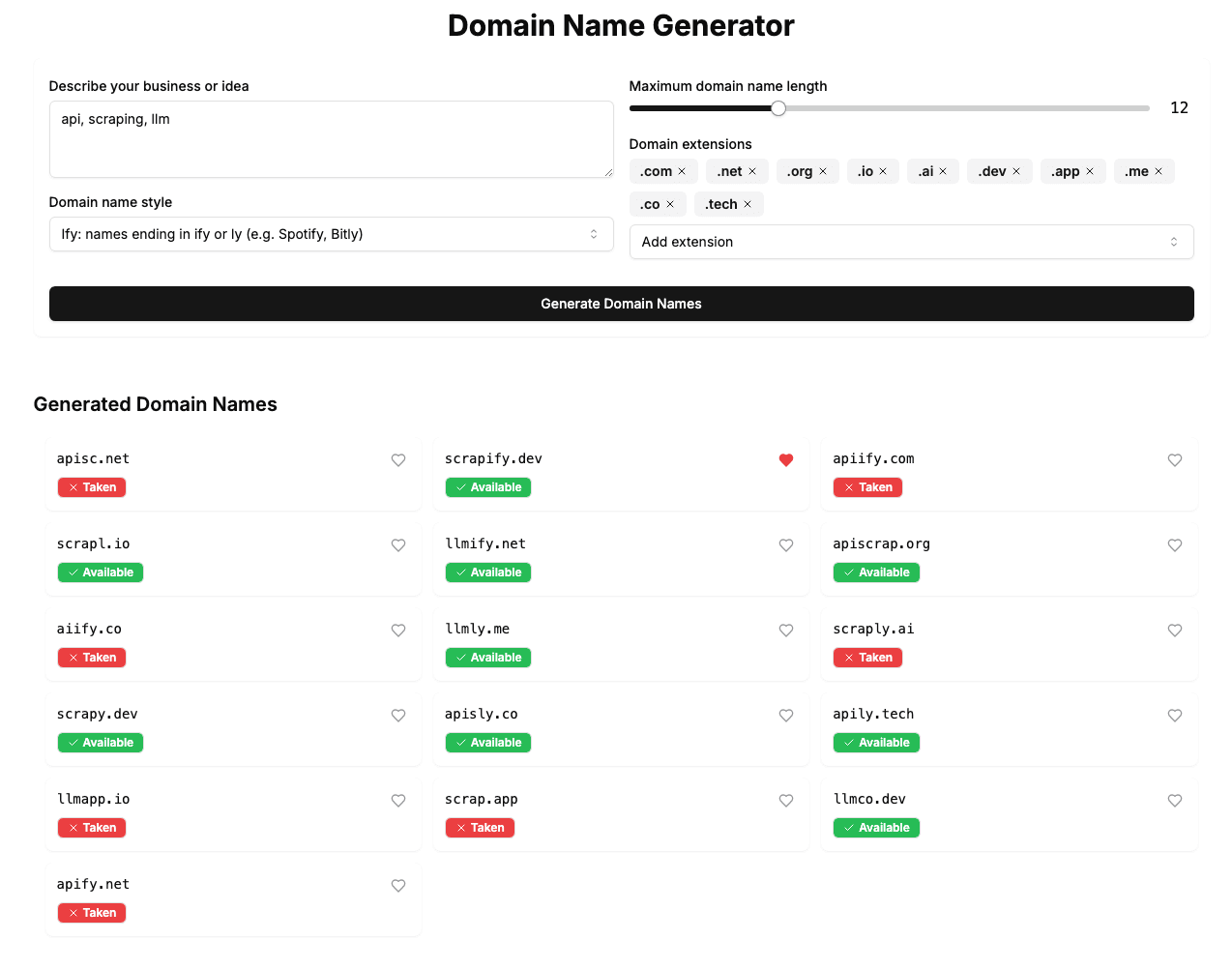Viewport: 1232px width, 969px height.
Task: Click the apily.tech domain name
Action: [873, 714]
